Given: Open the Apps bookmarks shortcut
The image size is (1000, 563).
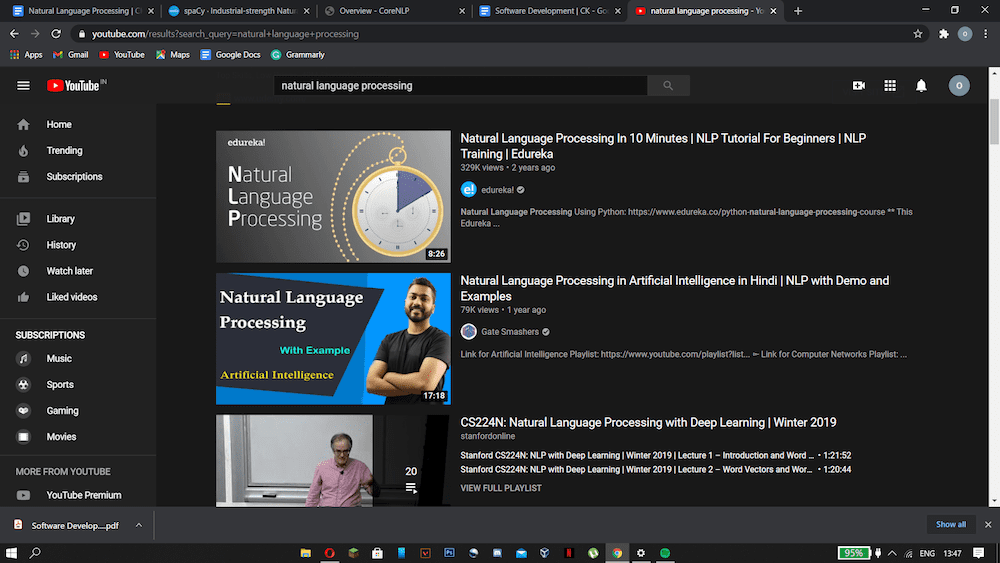Looking at the screenshot, I should 26,55.
